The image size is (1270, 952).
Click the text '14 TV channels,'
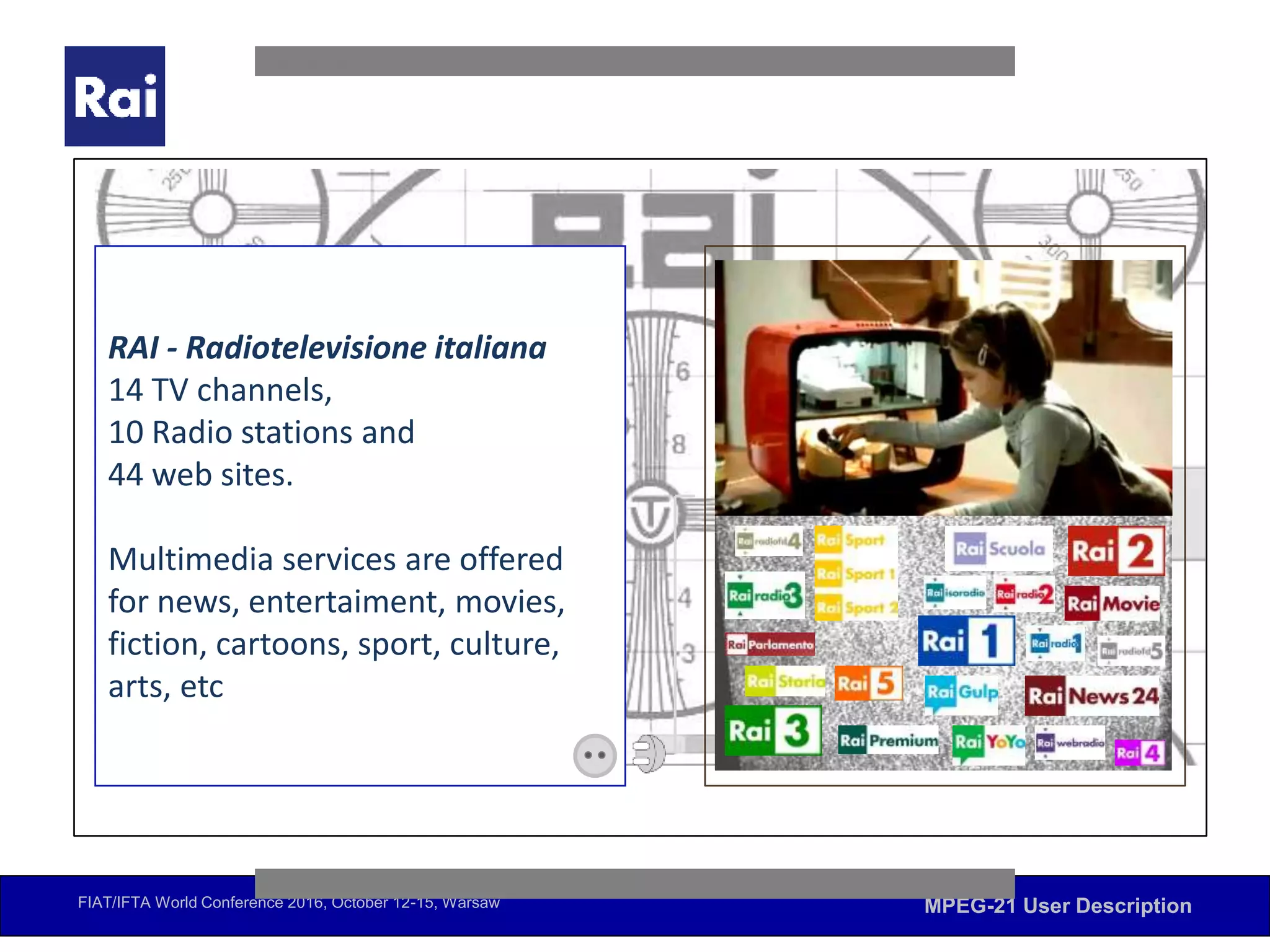220,390
